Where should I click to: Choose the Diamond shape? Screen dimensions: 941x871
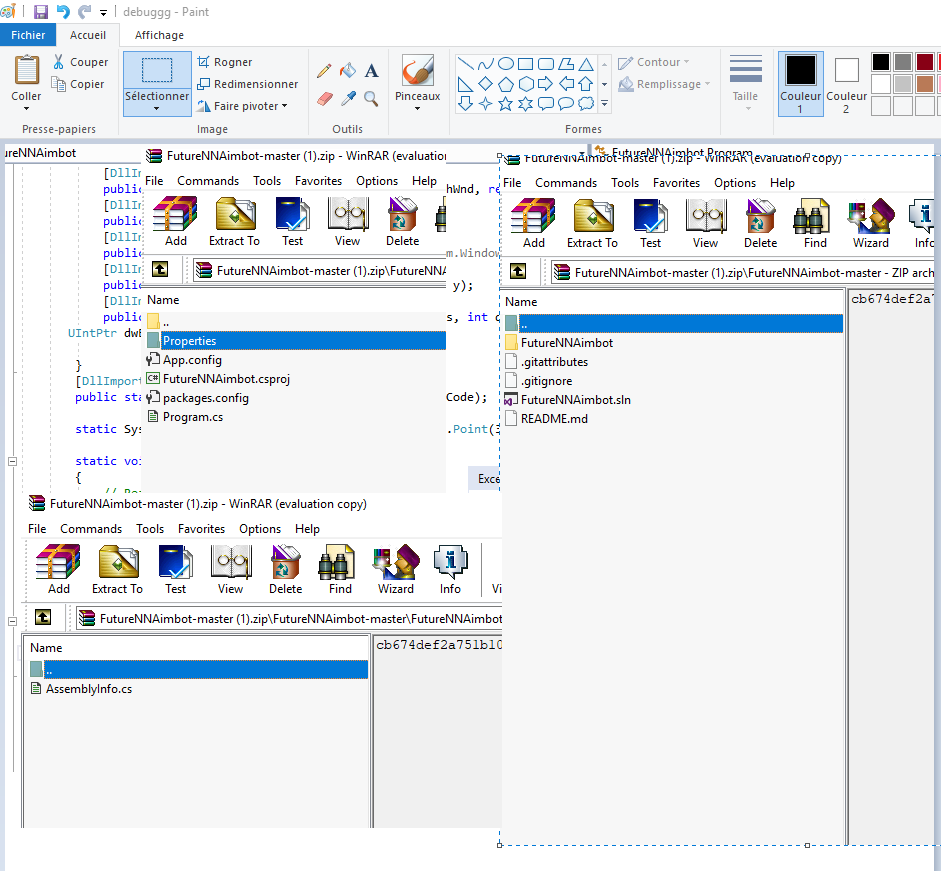pyautogui.click(x=486, y=83)
